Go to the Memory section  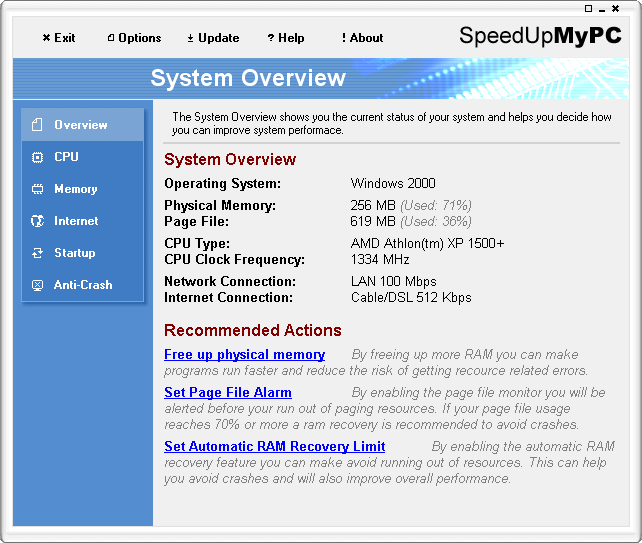coord(76,189)
